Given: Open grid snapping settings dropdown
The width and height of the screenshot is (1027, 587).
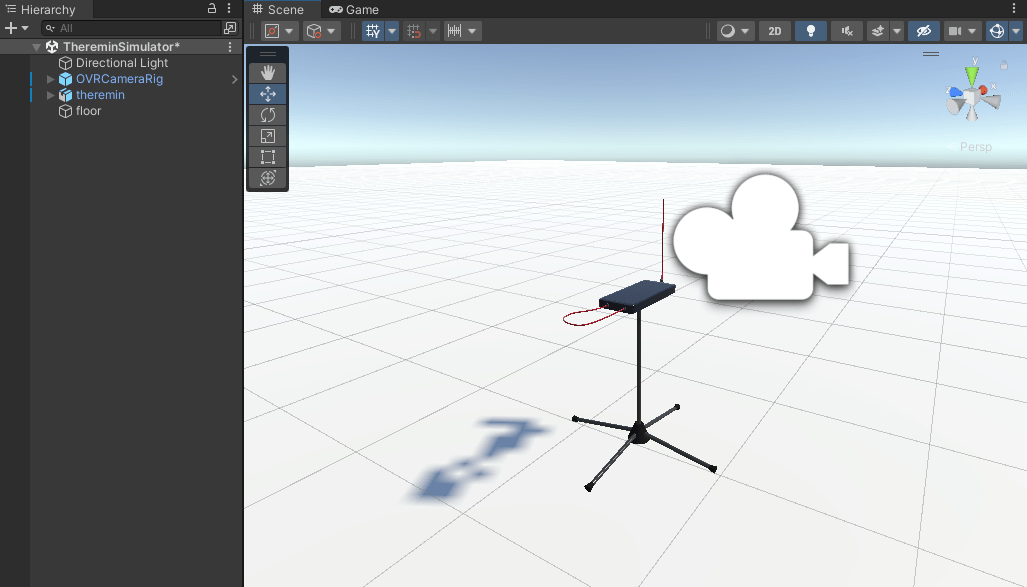Looking at the screenshot, I should 432,31.
